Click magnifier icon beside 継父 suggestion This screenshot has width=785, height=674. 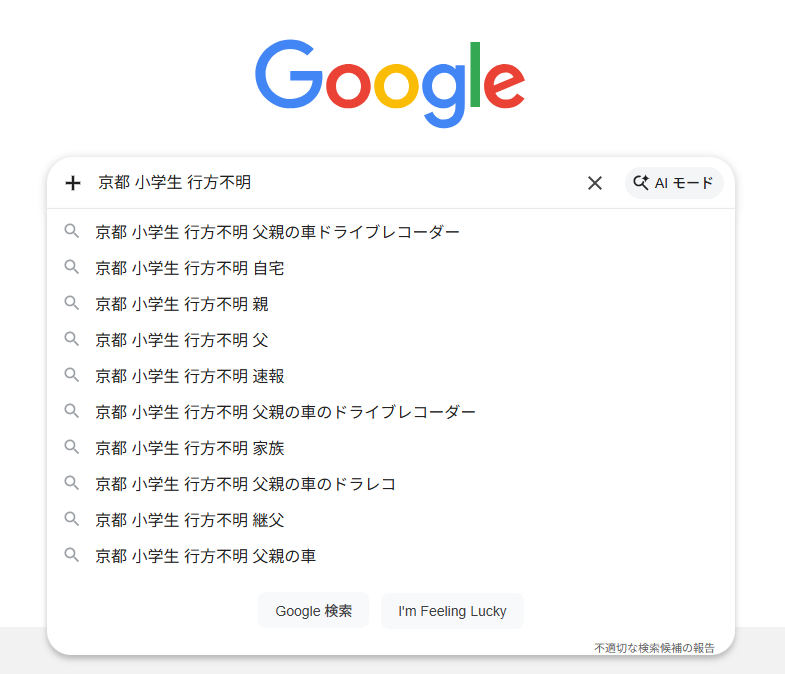pyautogui.click(x=72, y=519)
